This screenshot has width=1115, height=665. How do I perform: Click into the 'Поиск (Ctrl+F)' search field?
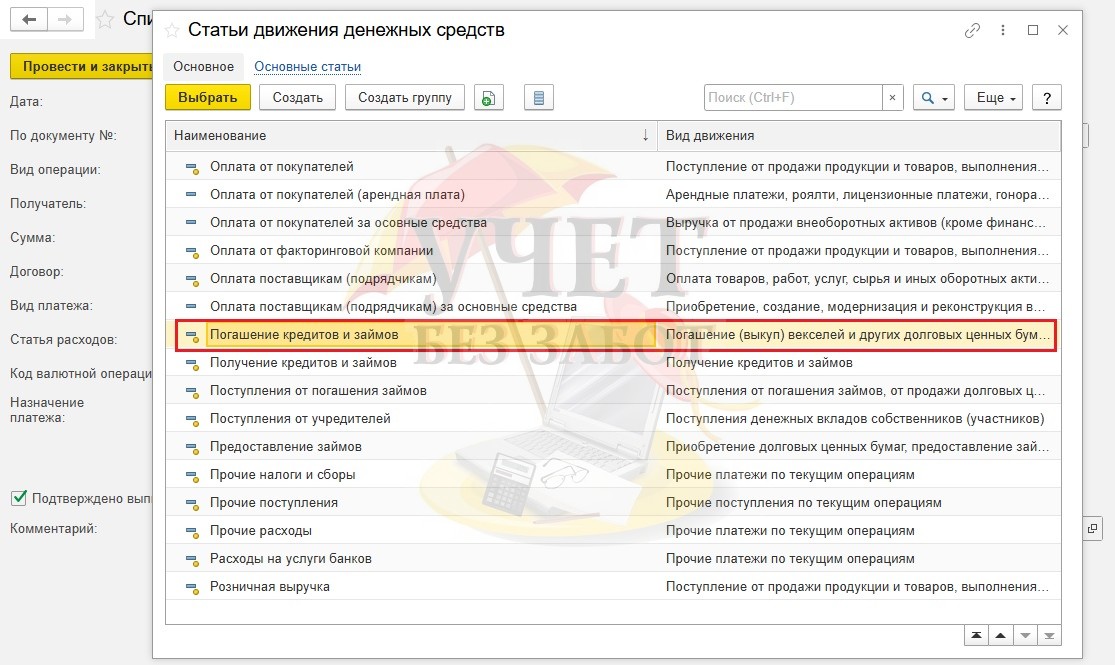click(x=792, y=98)
